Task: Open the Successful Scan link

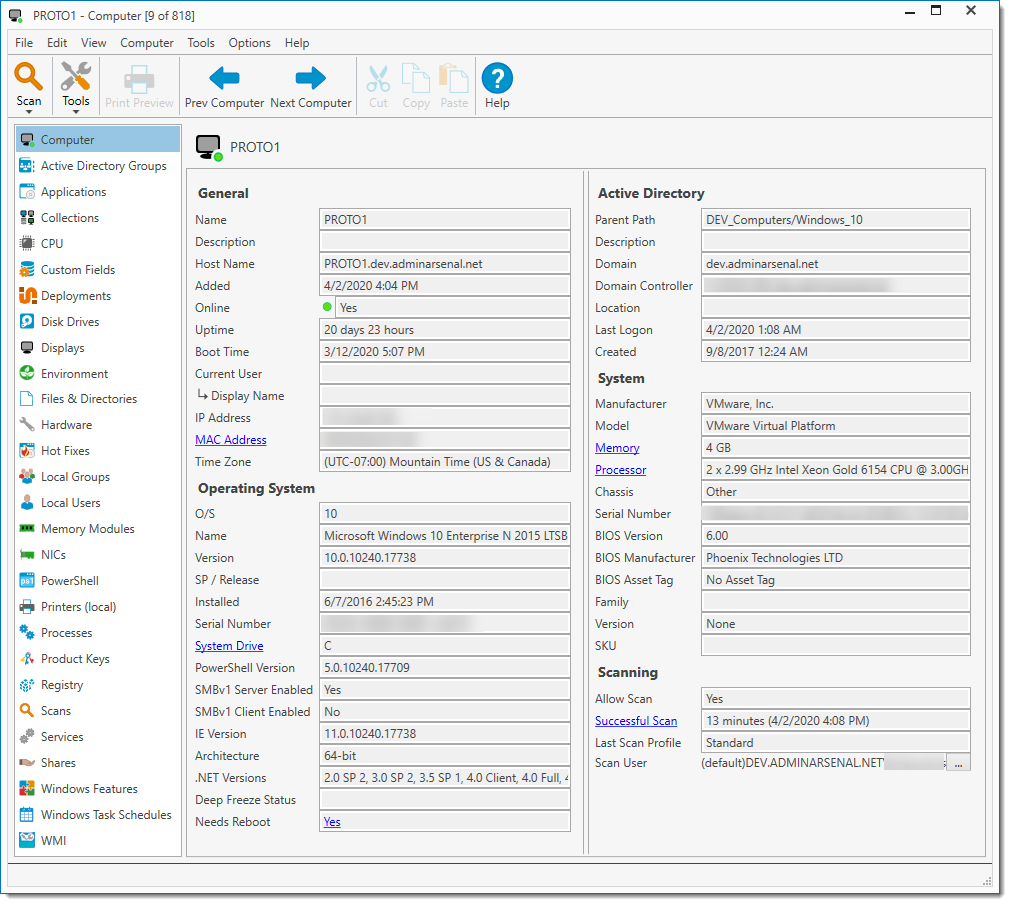Action: pyautogui.click(x=635, y=721)
